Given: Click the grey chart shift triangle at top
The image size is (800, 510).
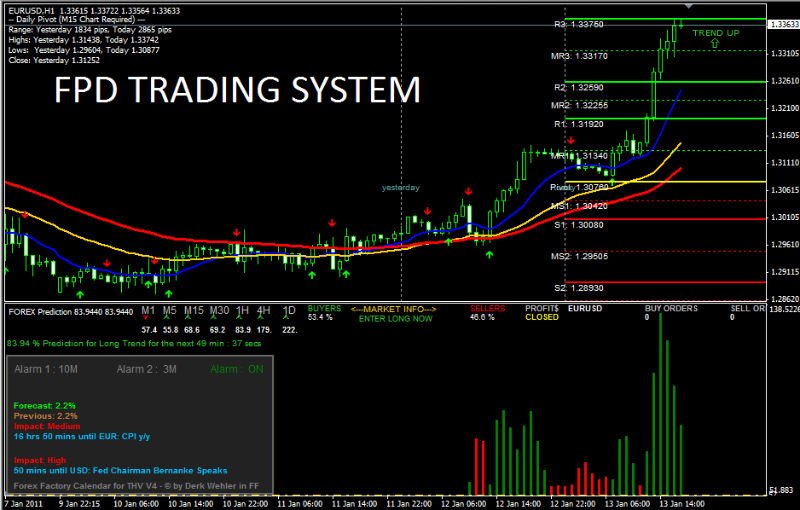Looking at the screenshot, I should point(688,6).
